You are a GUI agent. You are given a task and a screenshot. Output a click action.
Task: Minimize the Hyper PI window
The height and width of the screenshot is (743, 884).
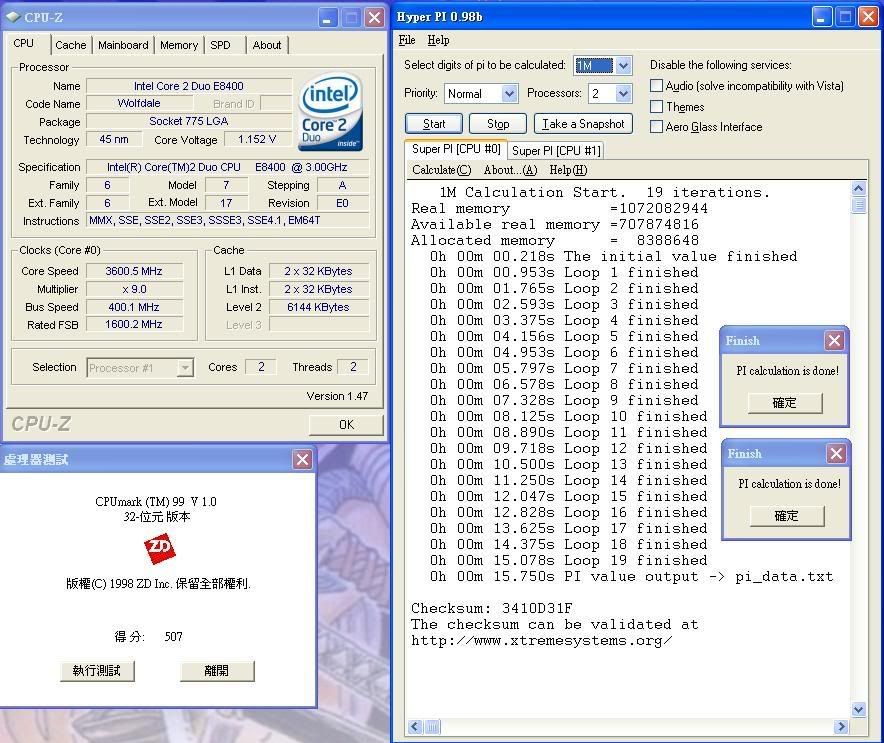(821, 17)
